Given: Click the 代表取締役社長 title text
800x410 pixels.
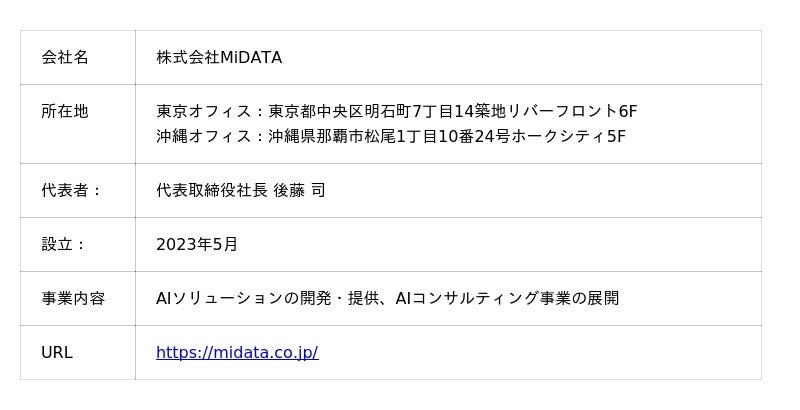Looking at the screenshot, I should point(212,190).
